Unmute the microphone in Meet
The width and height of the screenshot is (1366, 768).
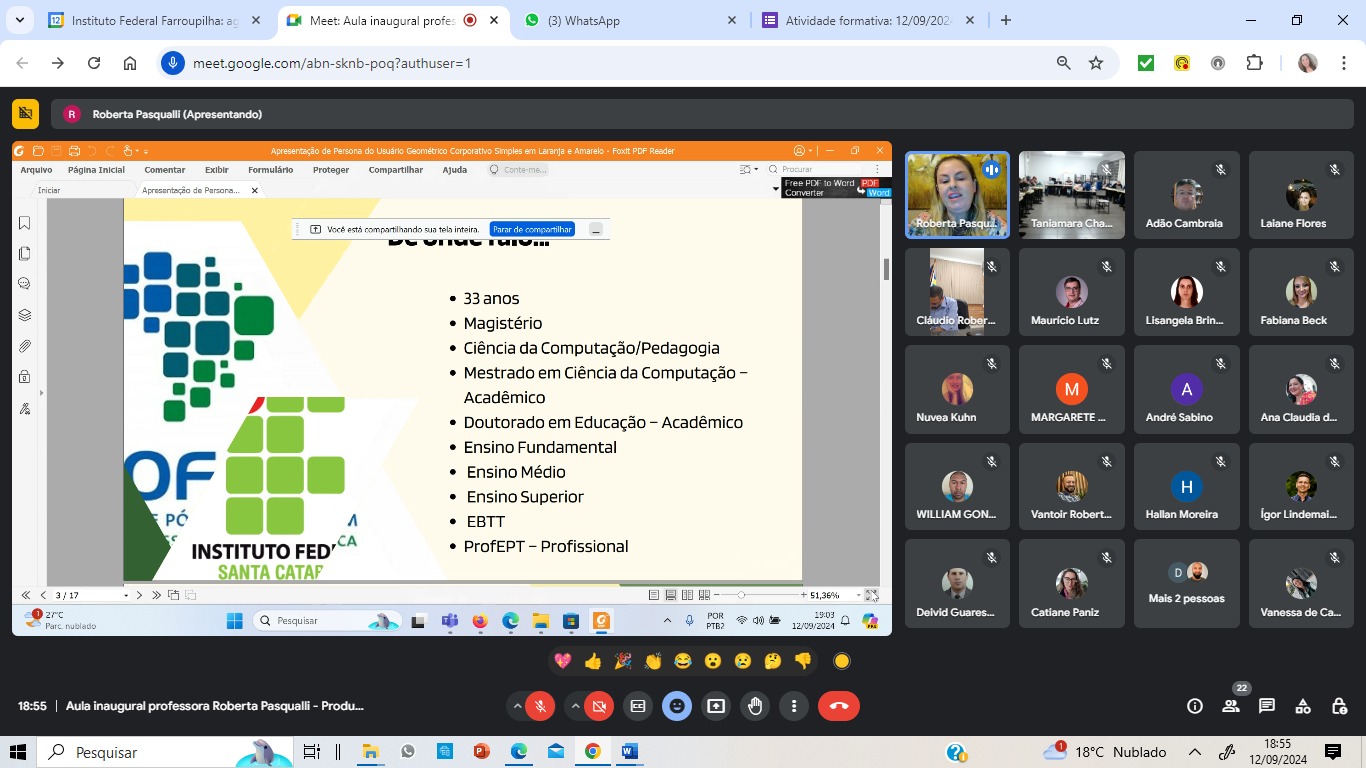coord(540,706)
